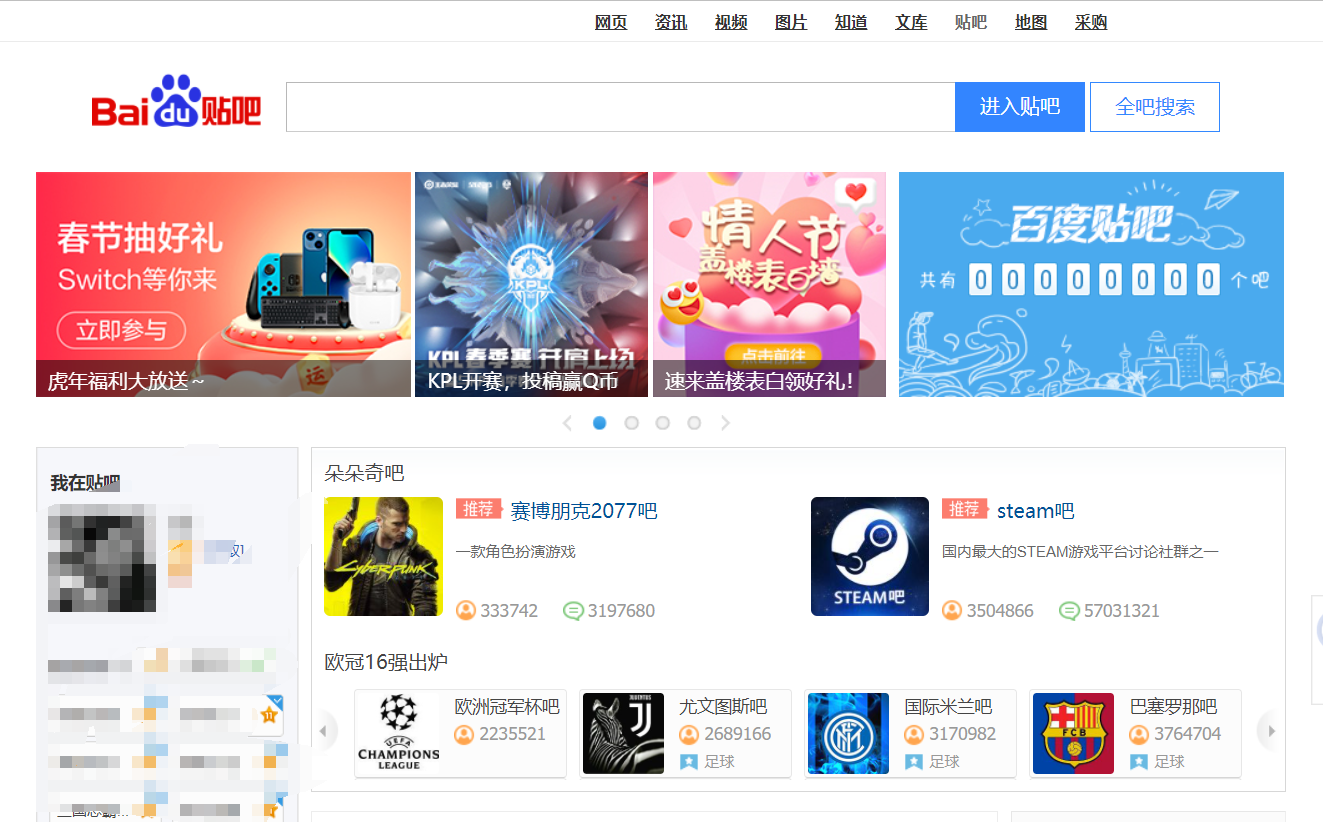Select 知道 in top navigation
Viewport: 1323px width, 822px height.
click(851, 22)
